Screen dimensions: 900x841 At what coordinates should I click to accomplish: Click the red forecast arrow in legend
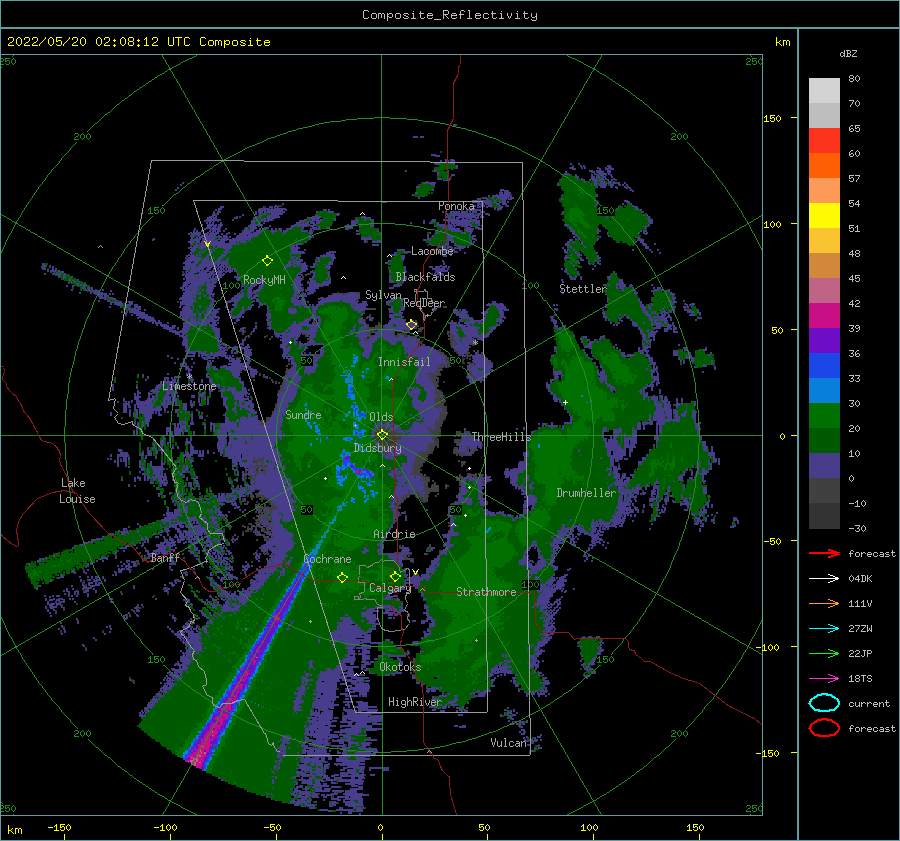tap(824, 553)
